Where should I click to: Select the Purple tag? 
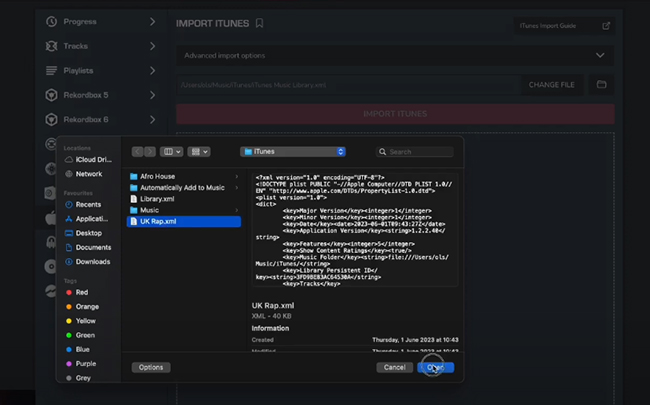pyautogui.click(x=81, y=364)
